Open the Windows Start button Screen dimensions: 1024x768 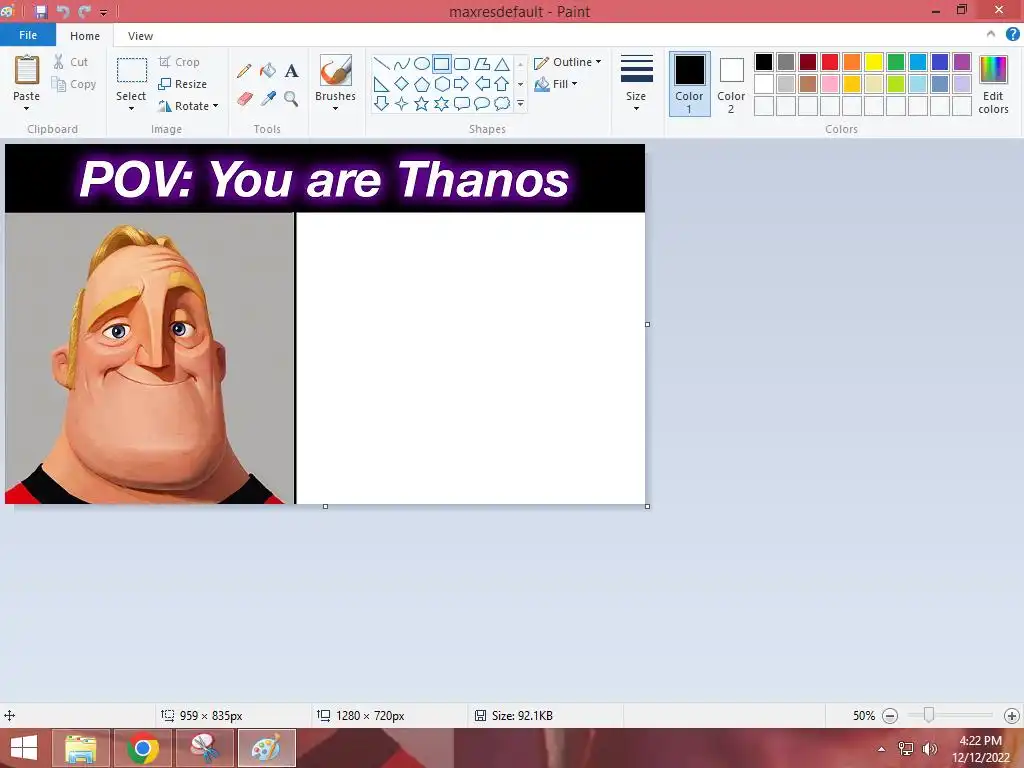(x=24, y=748)
